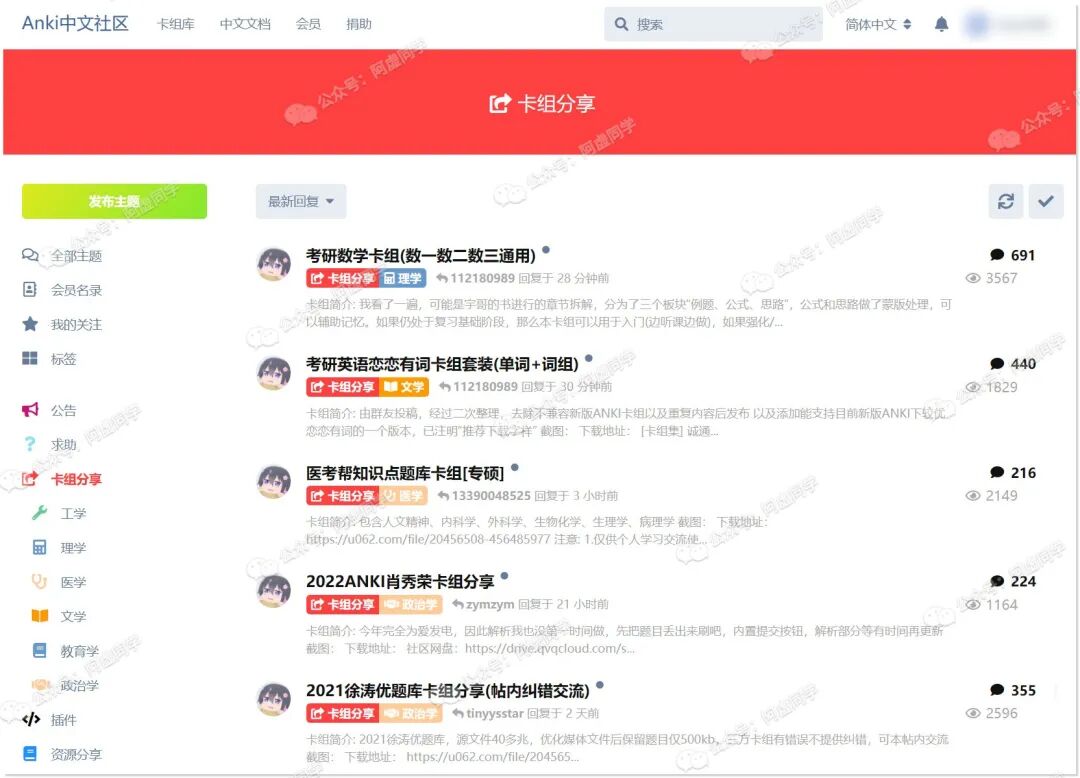1080x778 pixels.
Task: Click the 文学 tag on 考研英语 post
Action: (404, 387)
